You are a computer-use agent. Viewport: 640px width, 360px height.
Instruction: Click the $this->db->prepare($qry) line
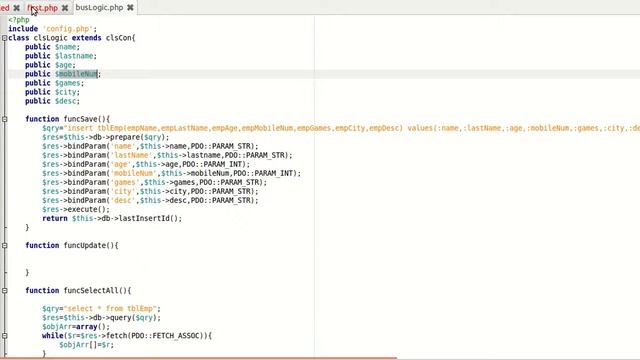(x=105, y=137)
